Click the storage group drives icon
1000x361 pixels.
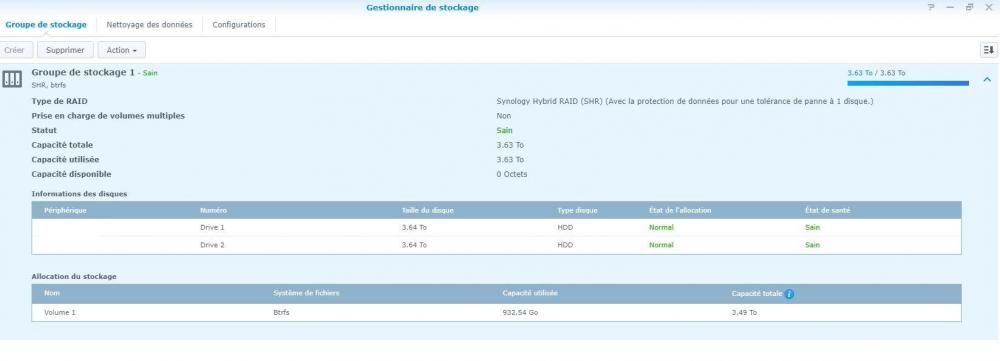point(12,79)
